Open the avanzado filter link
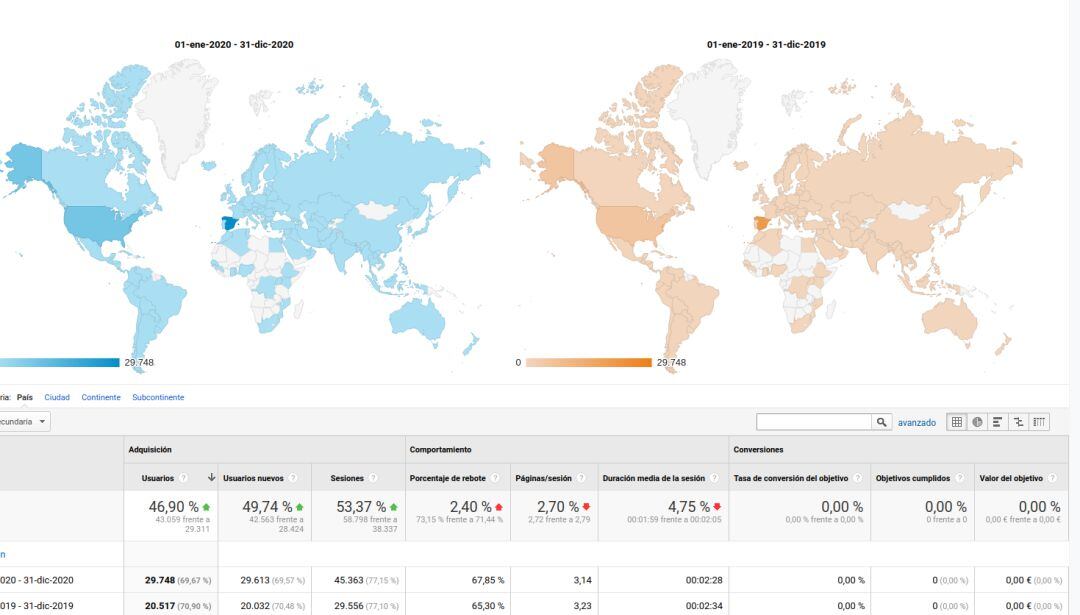The width and height of the screenshot is (1080, 615). [x=915, y=421]
